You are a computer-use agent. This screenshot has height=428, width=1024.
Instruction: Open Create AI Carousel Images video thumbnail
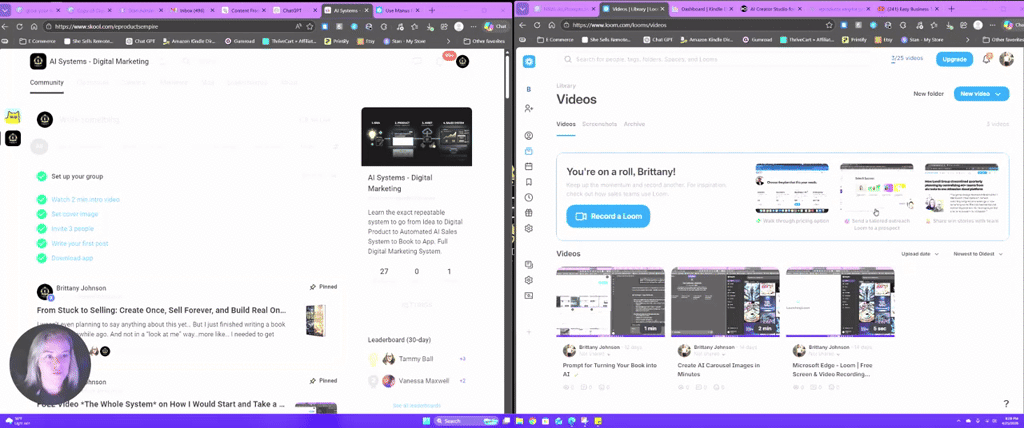click(725, 302)
